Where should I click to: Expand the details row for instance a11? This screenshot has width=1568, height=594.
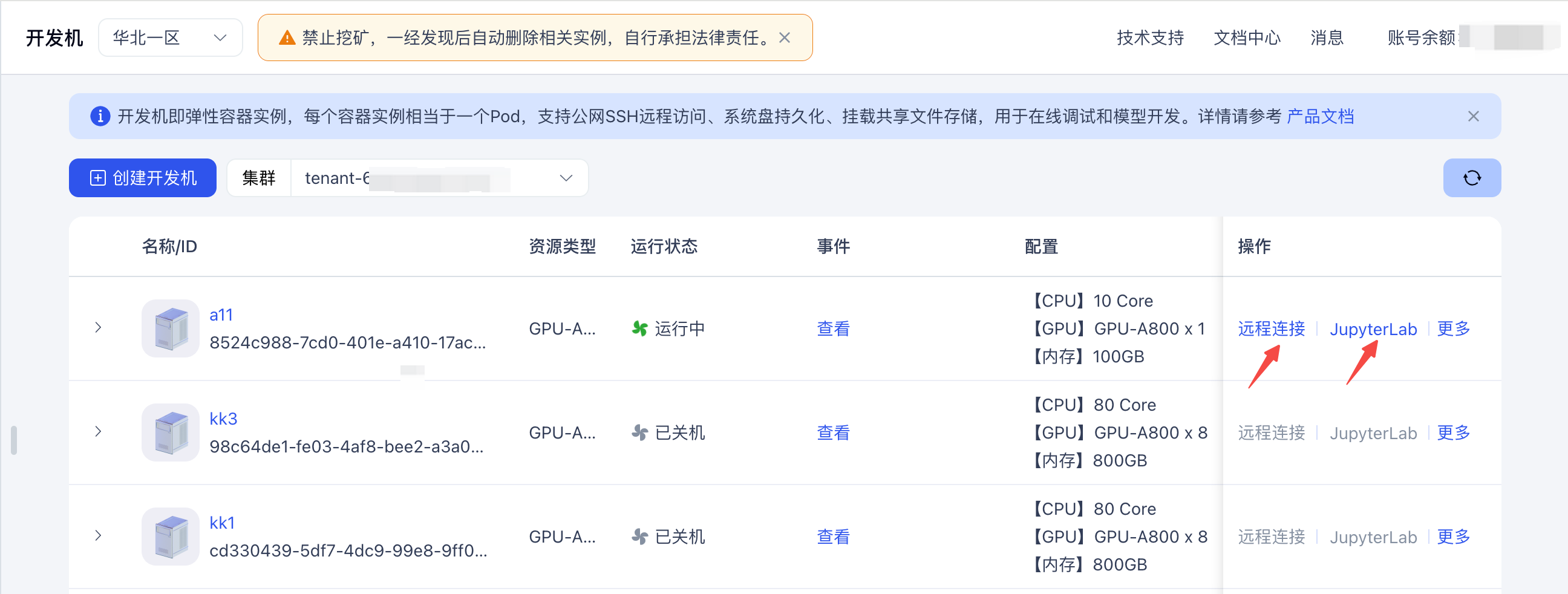[98, 327]
